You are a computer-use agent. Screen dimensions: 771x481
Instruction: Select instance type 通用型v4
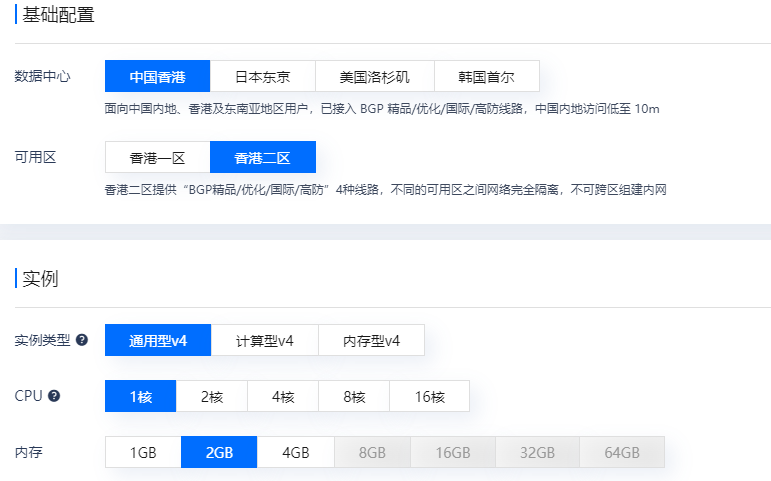click(158, 340)
